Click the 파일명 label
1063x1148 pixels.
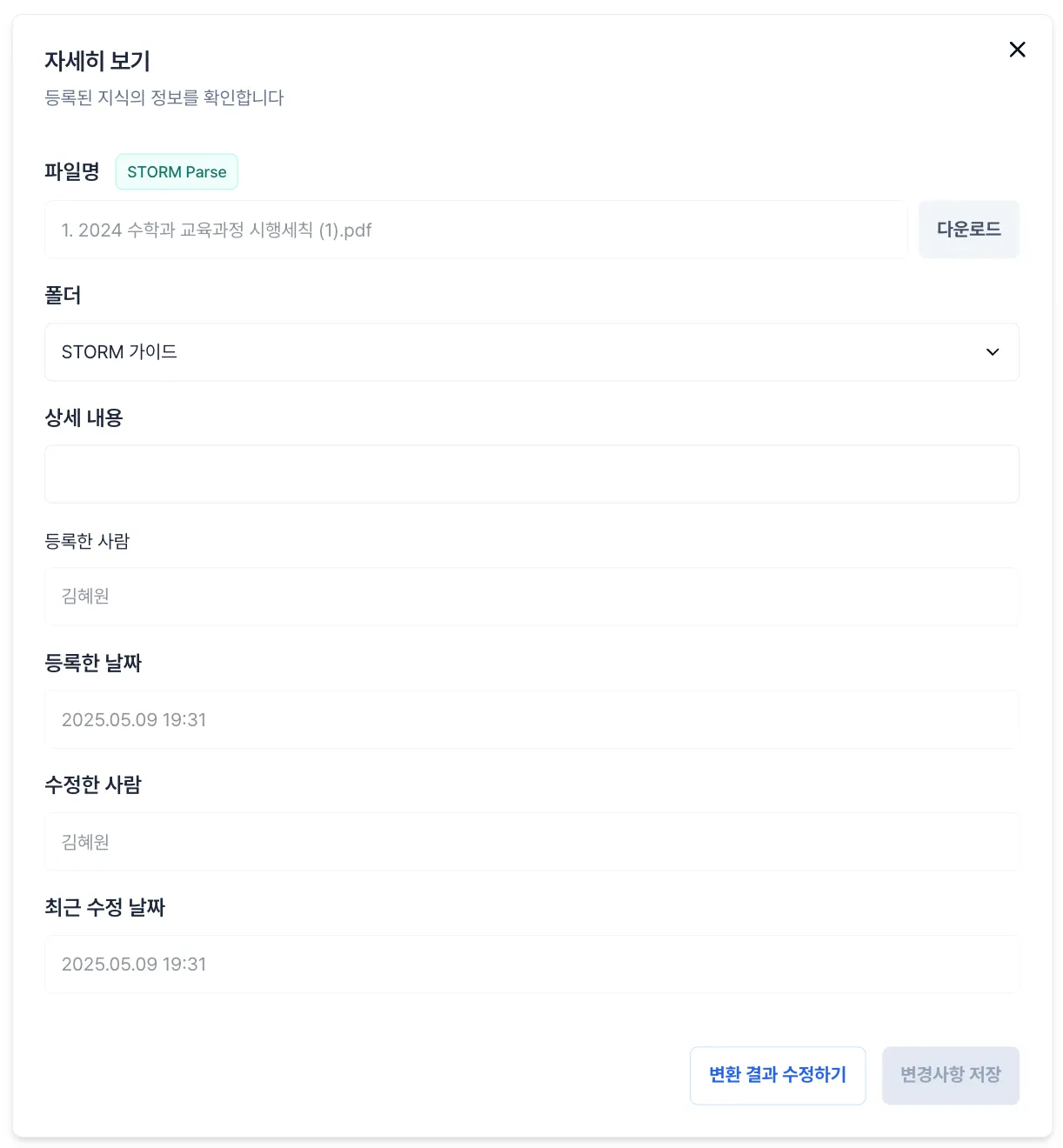pos(72,171)
